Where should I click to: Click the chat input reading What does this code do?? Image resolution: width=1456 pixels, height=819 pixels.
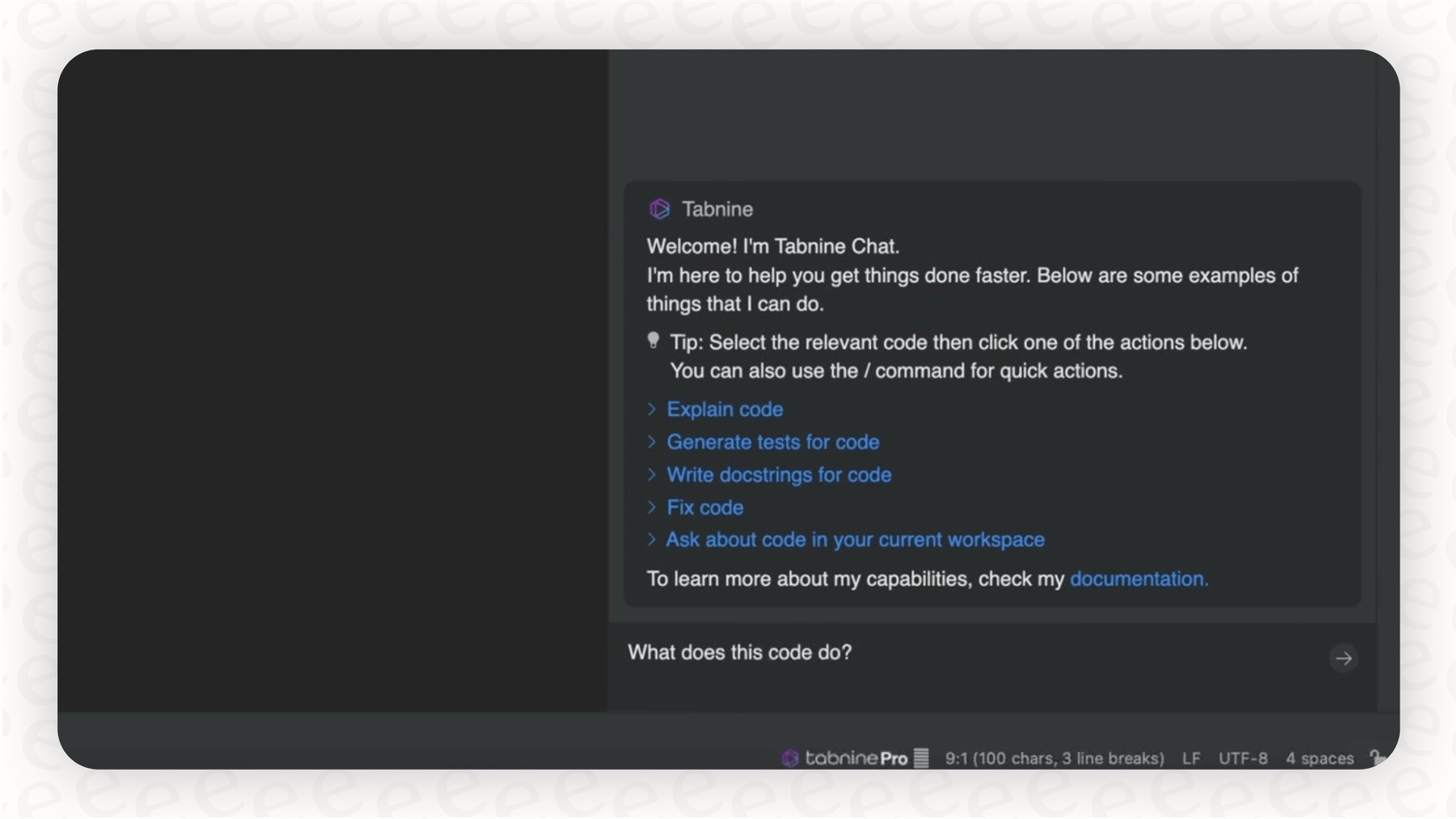(x=739, y=653)
